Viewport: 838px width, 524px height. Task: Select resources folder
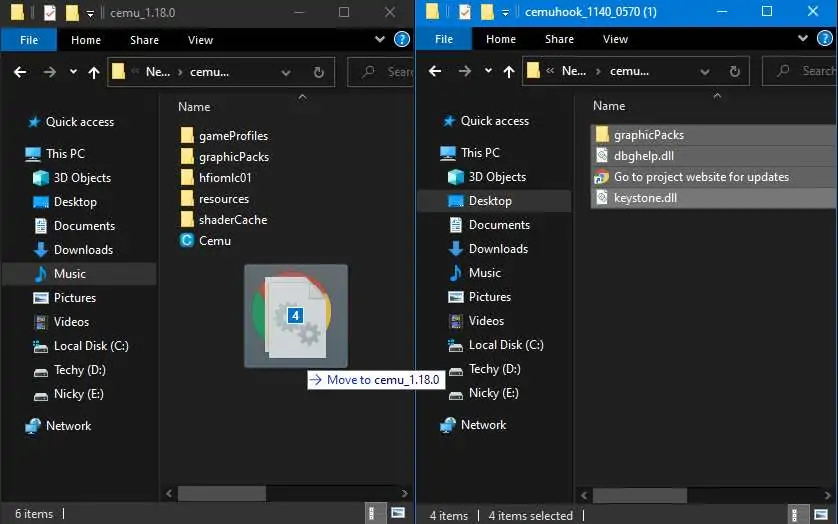(x=215, y=198)
